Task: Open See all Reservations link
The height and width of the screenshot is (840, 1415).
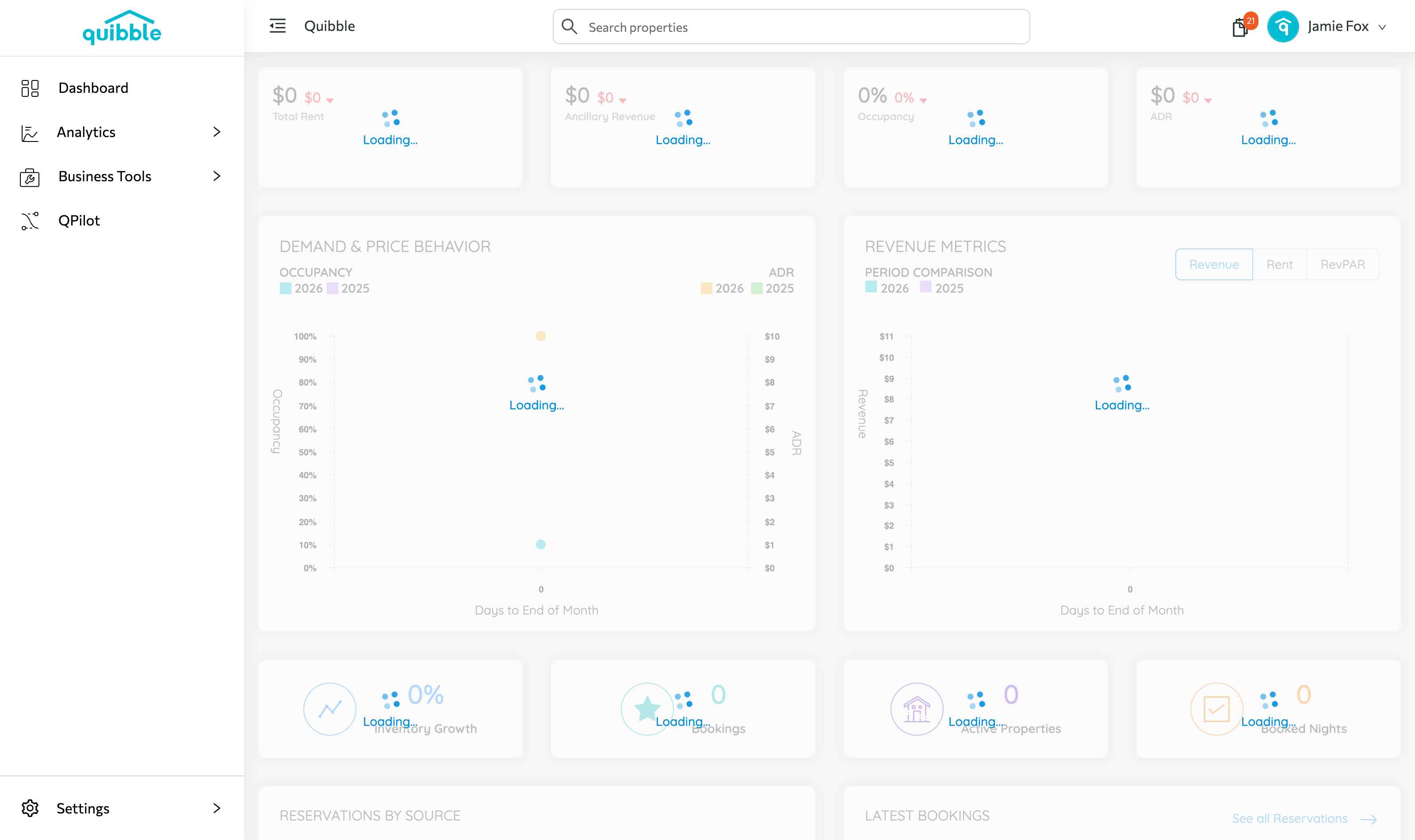Action: (1290, 818)
